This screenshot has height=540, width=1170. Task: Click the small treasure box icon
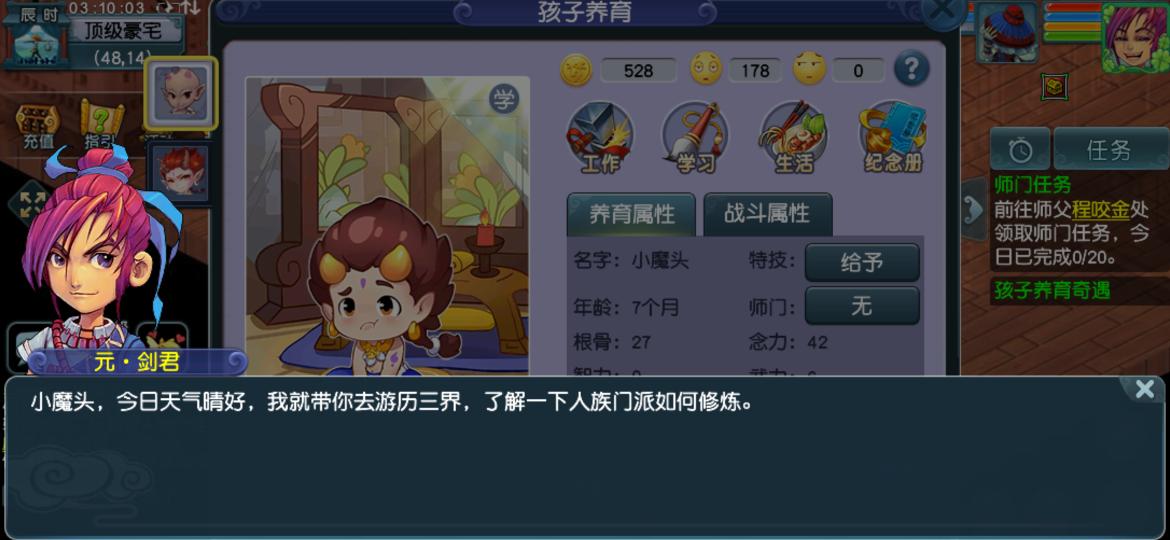[x=1054, y=87]
